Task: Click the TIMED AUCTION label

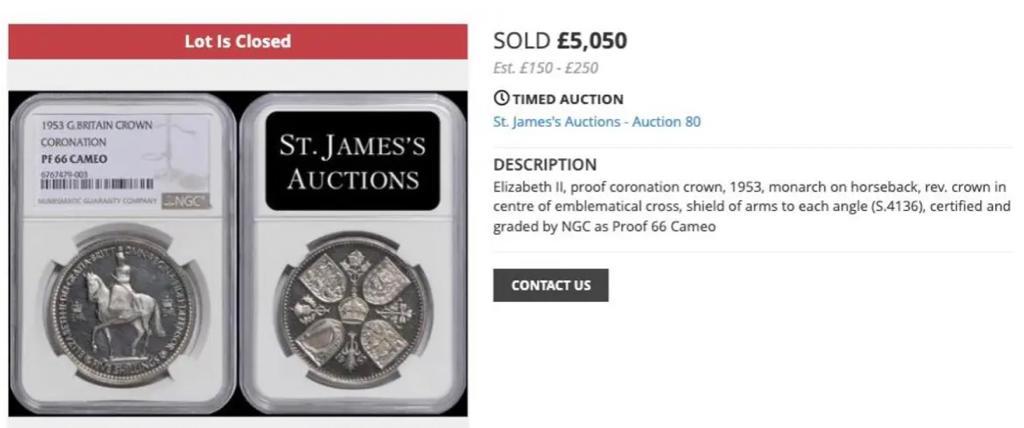Action: coord(567,99)
